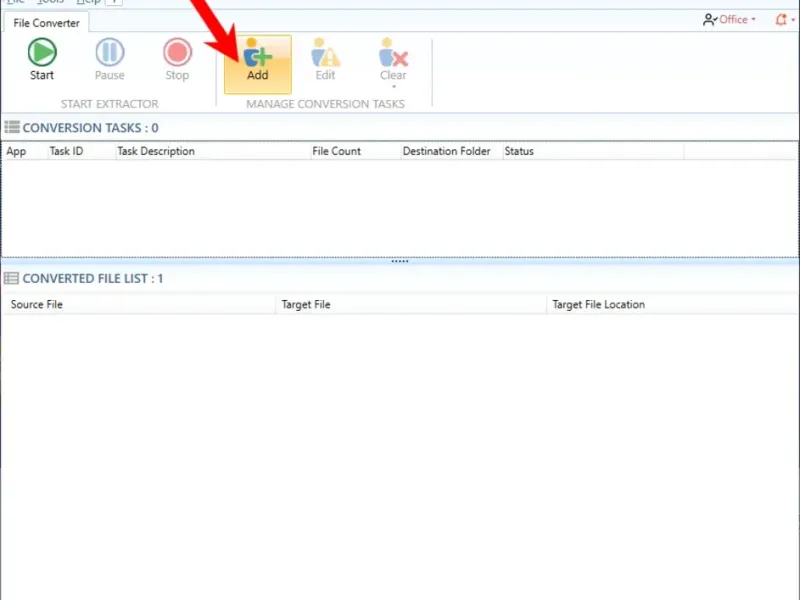800x600 pixels.
Task: Expand the Clear dropdown arrow
Action: pos(393,86)
